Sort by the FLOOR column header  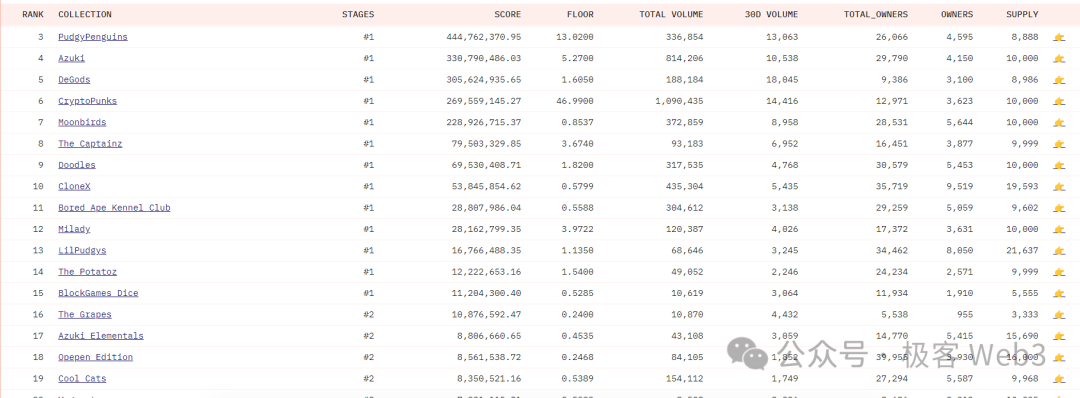coord(580,14)
